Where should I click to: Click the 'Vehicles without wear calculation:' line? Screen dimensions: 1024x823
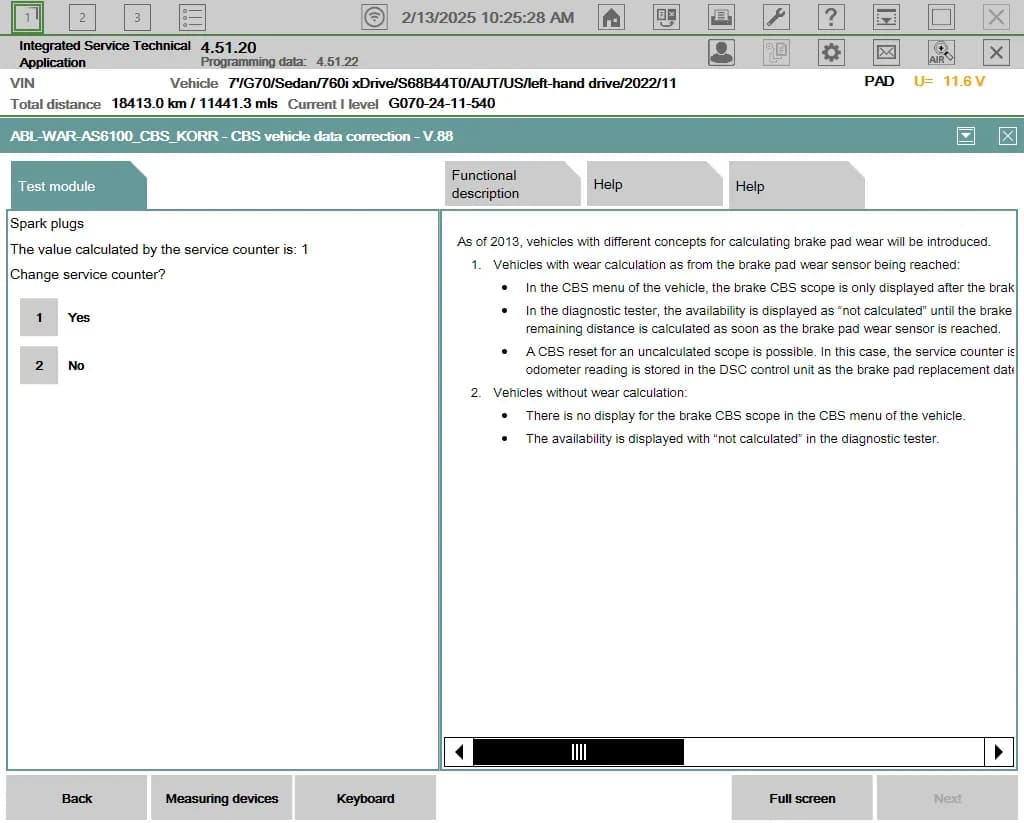[x=590, y=393]
